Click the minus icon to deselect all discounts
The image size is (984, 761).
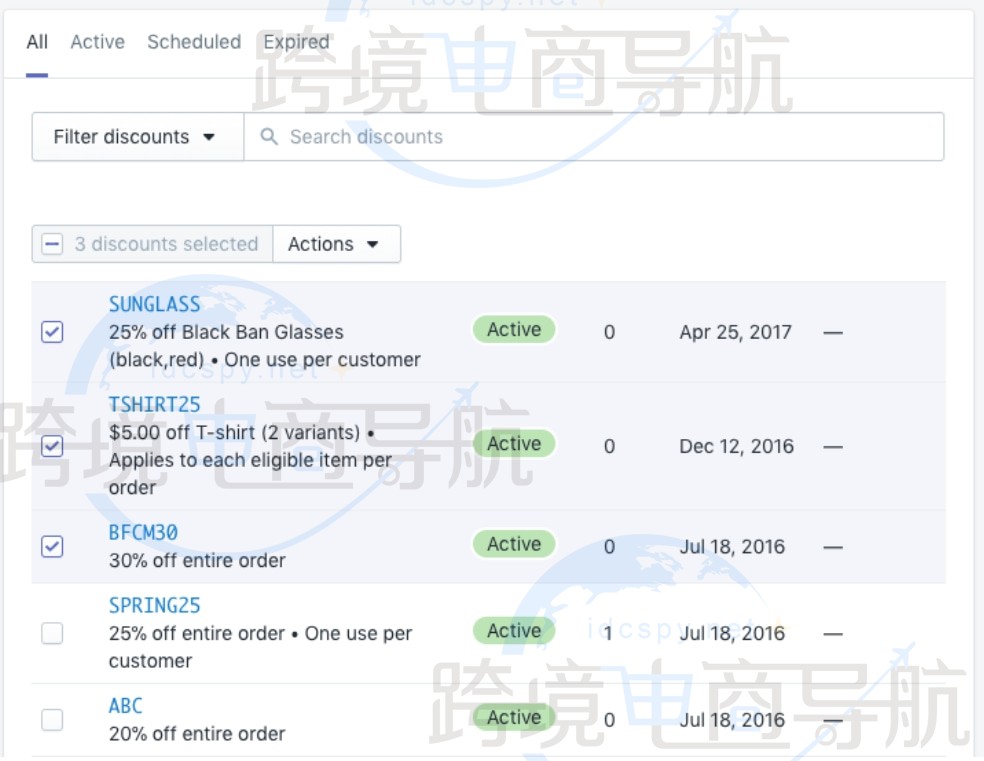pos(51,243)
